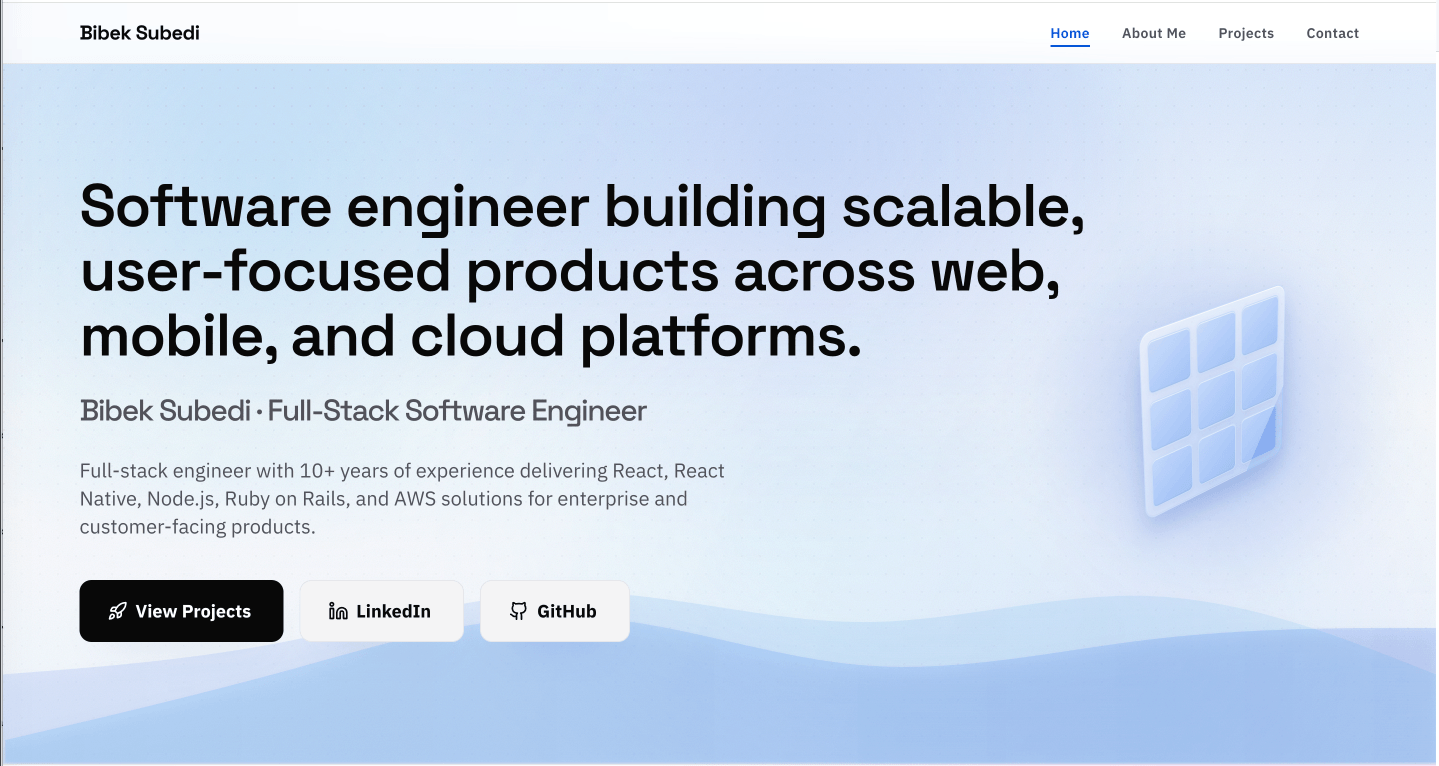Click the Bibek Subedi site logo
The image size is (1439, 766).
coord(140,33)
